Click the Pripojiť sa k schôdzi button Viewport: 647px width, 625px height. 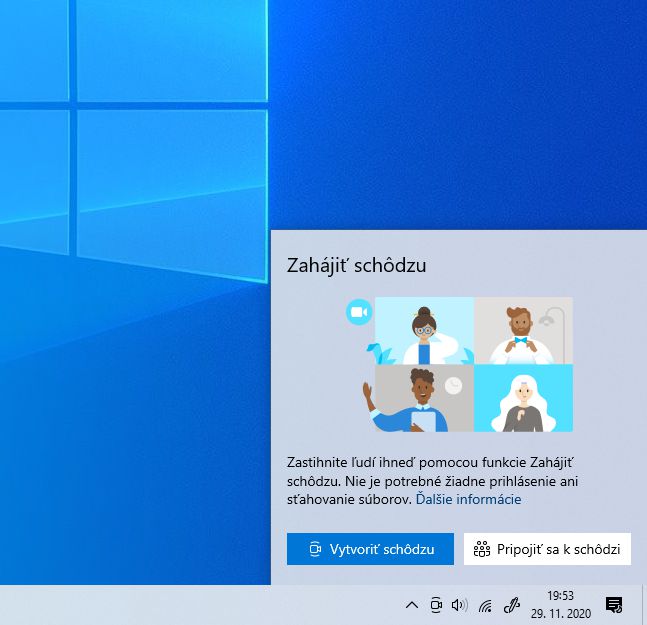coord(547,549)
